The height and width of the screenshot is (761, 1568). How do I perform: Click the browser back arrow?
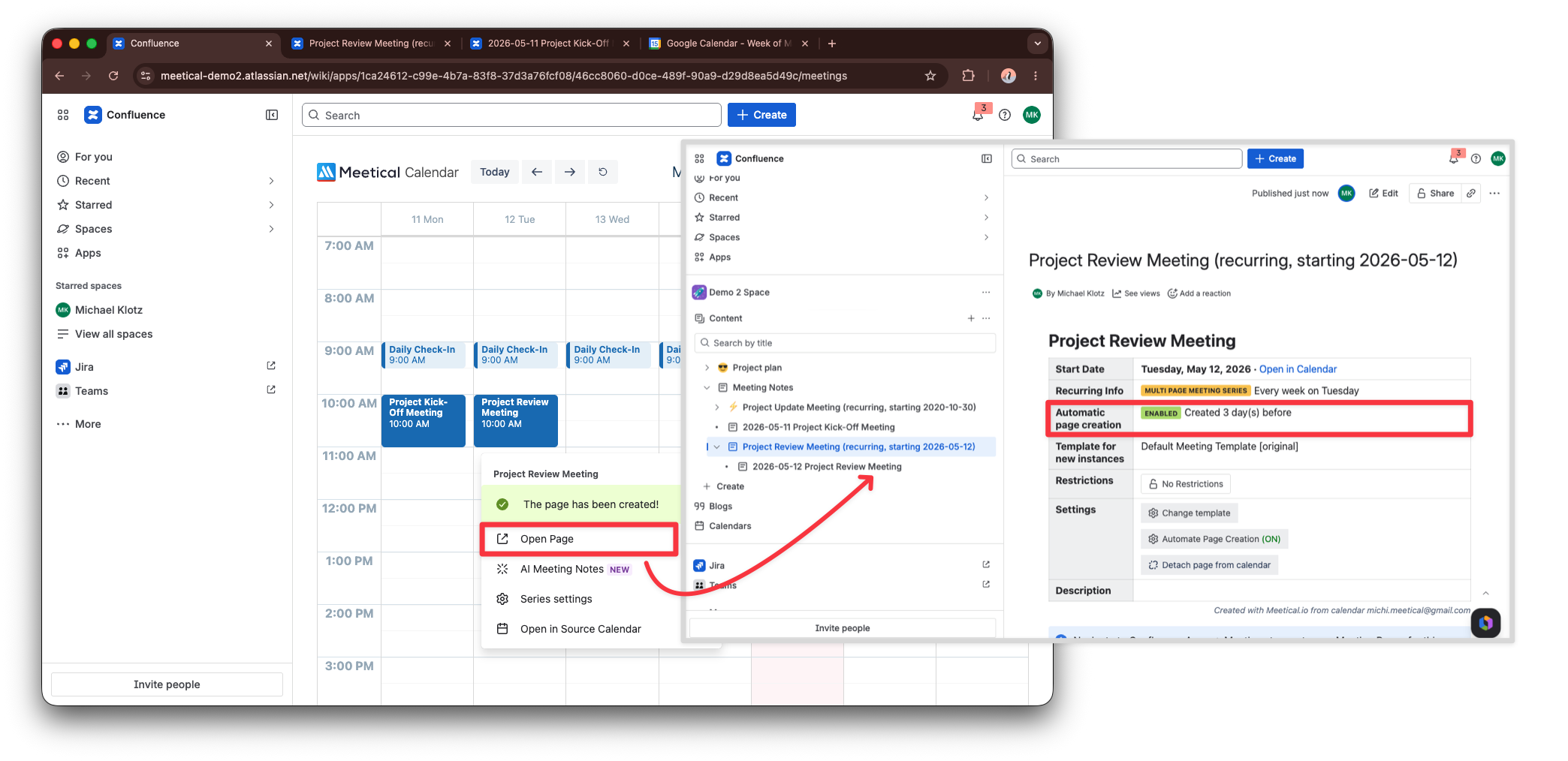(59, 76)
